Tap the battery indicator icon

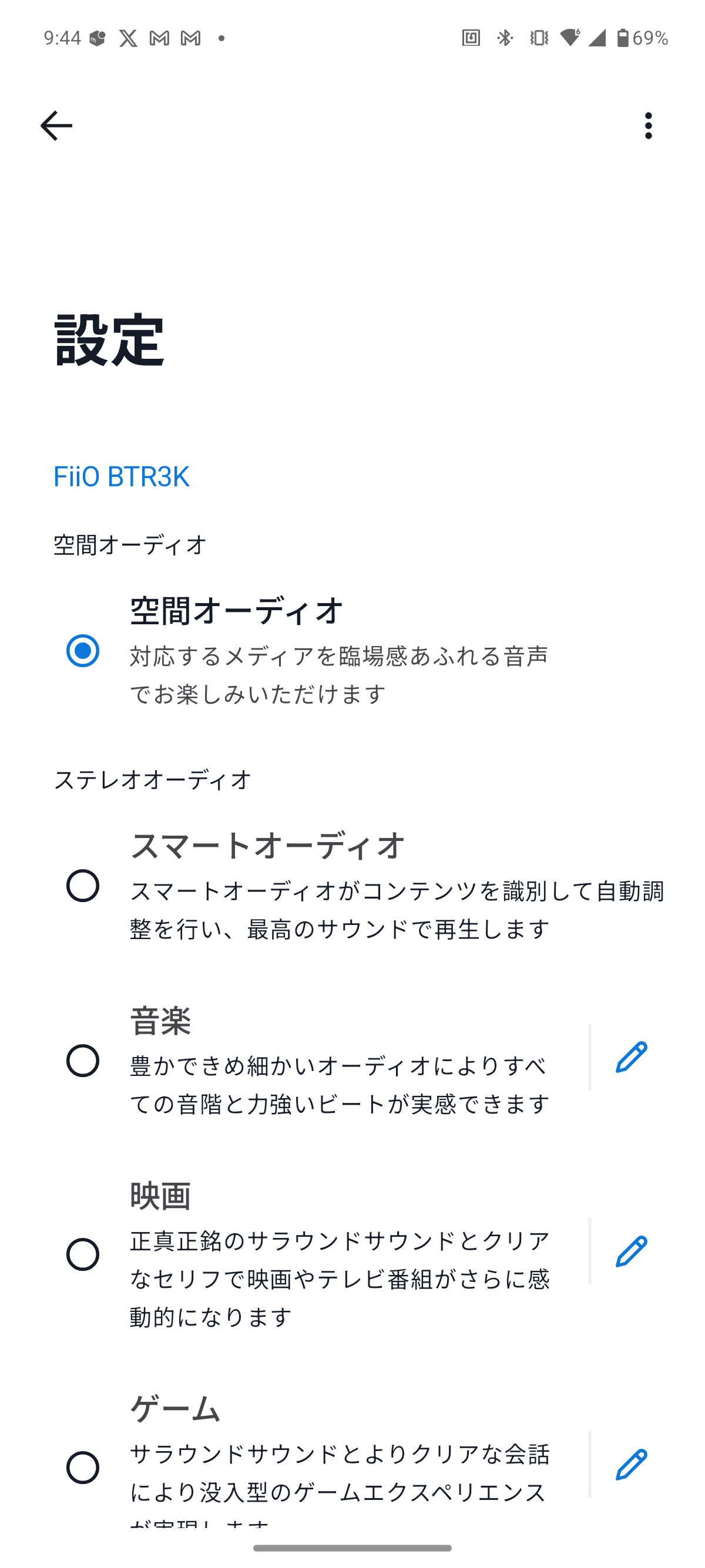tap(623, 38)
